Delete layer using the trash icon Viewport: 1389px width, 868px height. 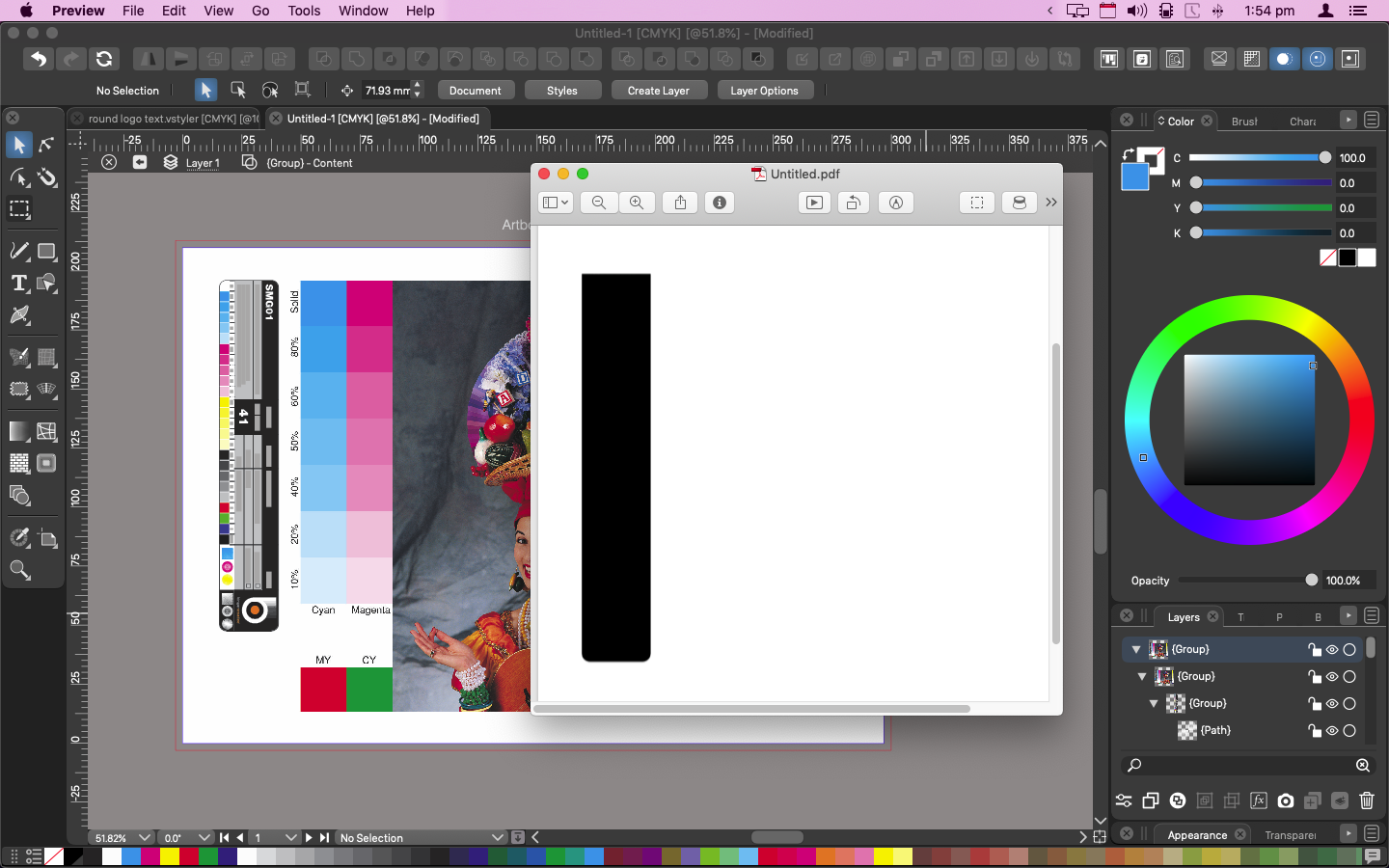1366,800
